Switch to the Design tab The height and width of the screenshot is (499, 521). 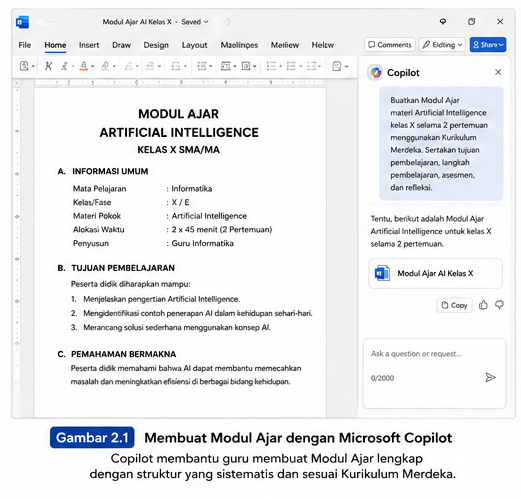pyautogui.click(x=156, y=45)
